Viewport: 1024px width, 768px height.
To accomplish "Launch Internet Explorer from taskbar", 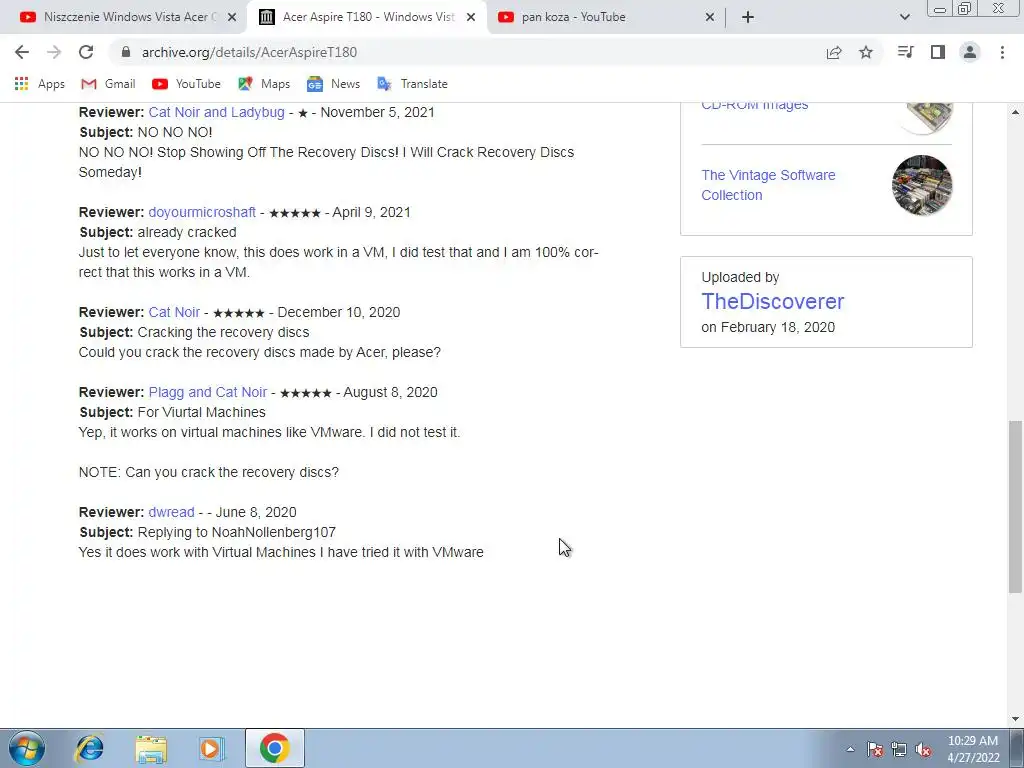I will (89, 748).
